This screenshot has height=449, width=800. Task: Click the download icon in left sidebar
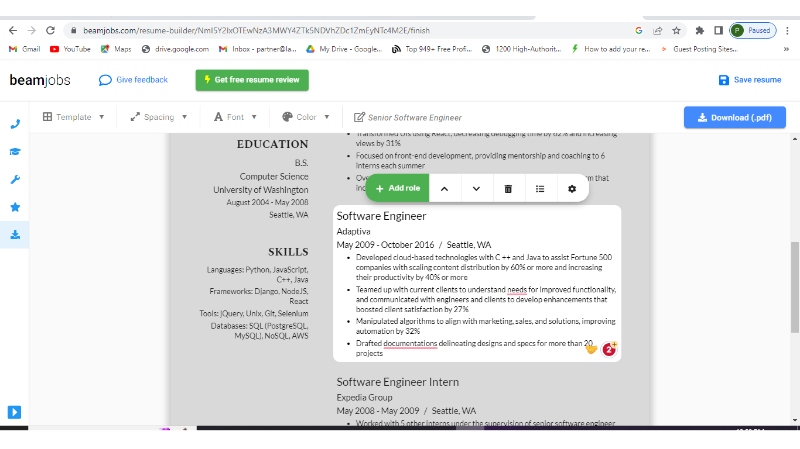(14, 235)
